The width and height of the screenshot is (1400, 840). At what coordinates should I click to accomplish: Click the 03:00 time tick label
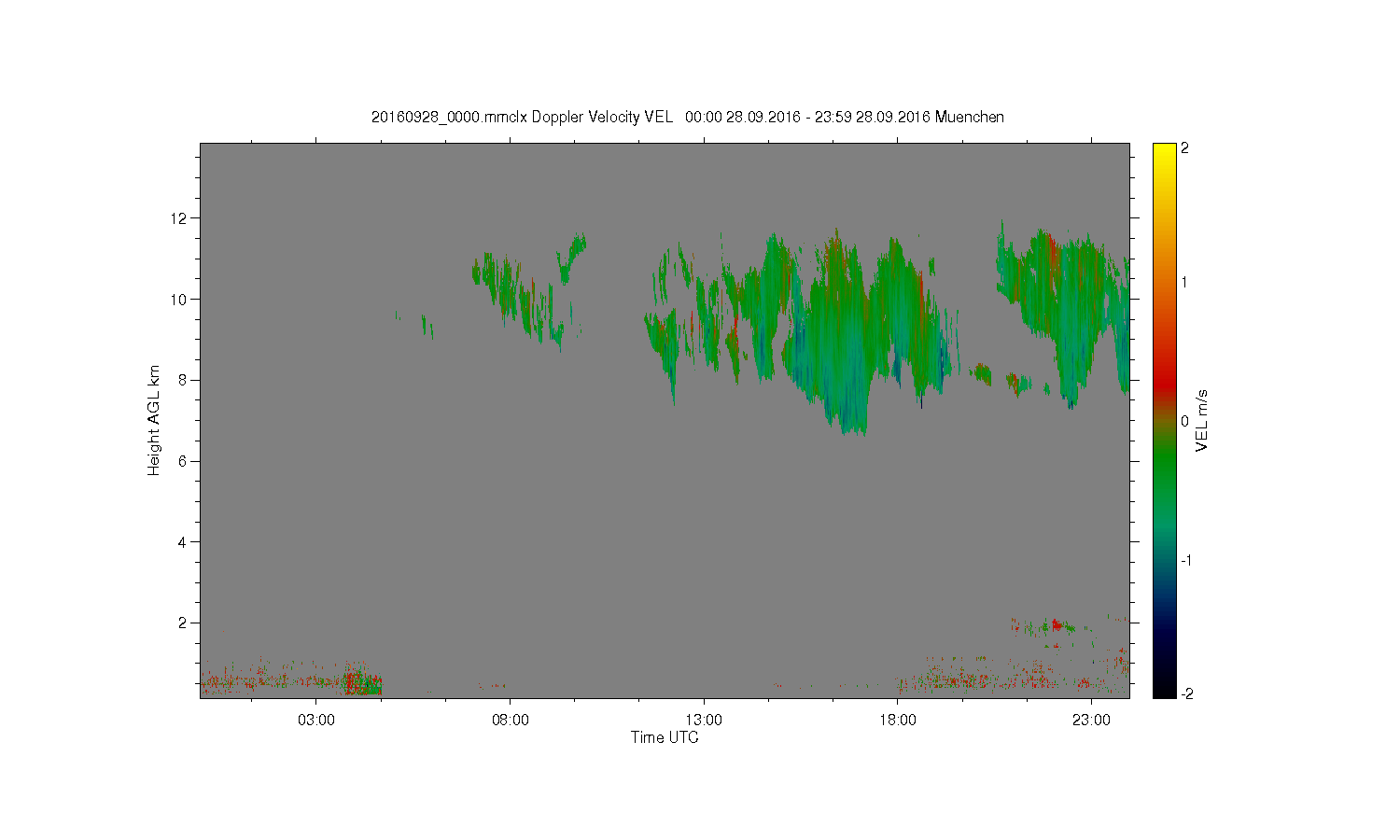pos(315,721)
